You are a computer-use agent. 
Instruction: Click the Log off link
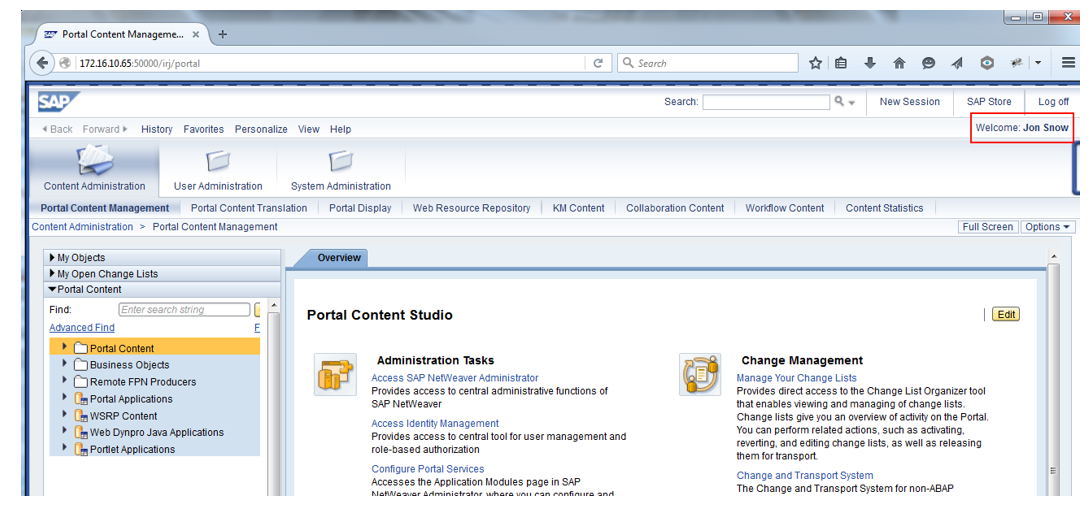point(1053,102)
